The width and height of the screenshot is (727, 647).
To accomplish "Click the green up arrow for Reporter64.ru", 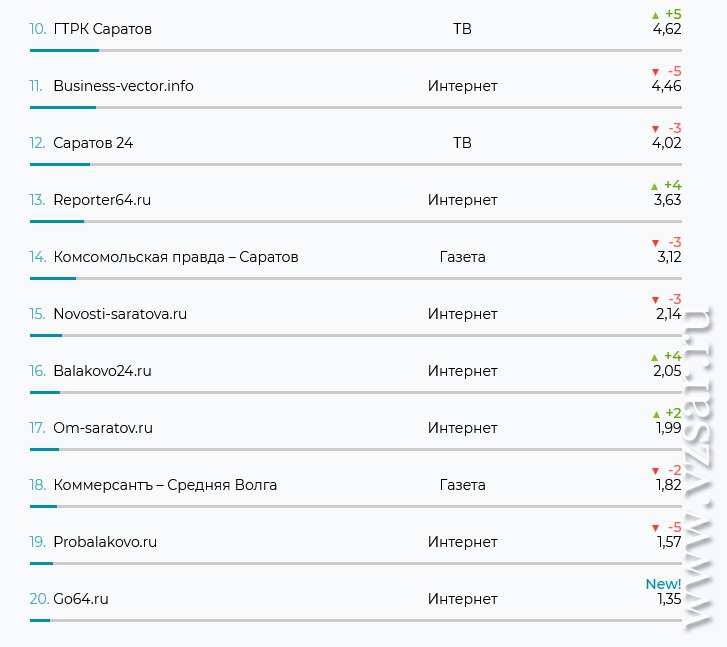I will click(654, 186).
